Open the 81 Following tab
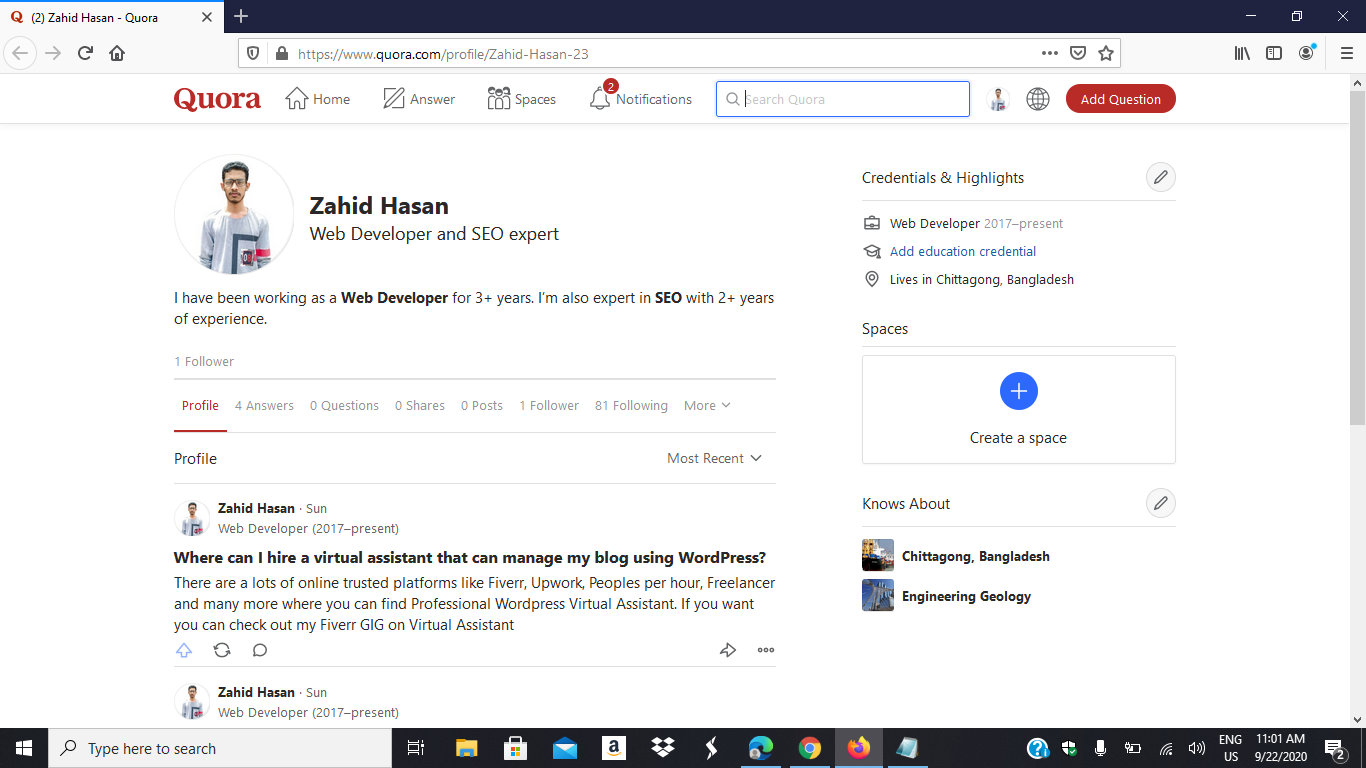This screenshot has height=768, width=1366. coord(631,405)
